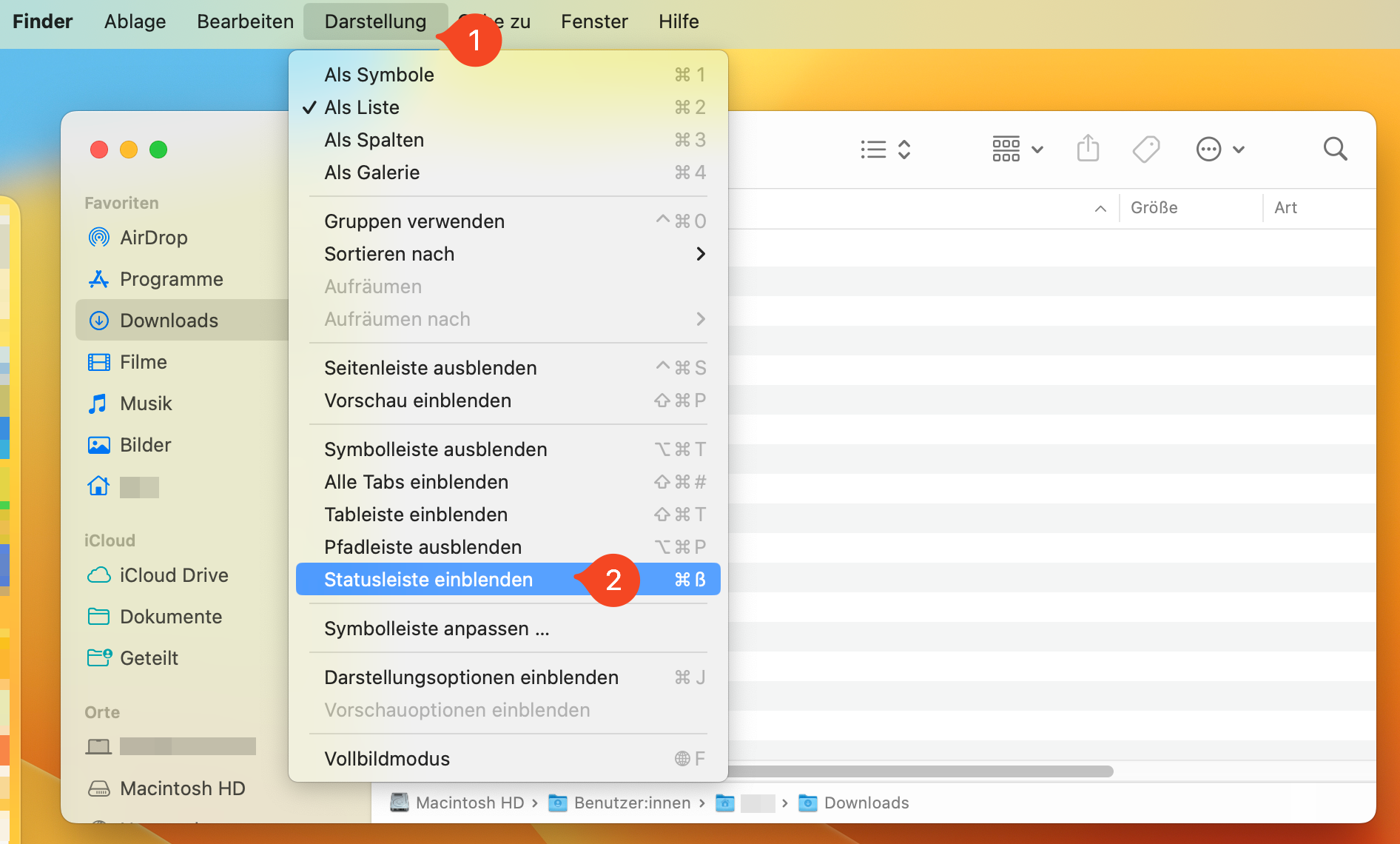
Task: Open the home folder house icon
Action: click(98, 486)
